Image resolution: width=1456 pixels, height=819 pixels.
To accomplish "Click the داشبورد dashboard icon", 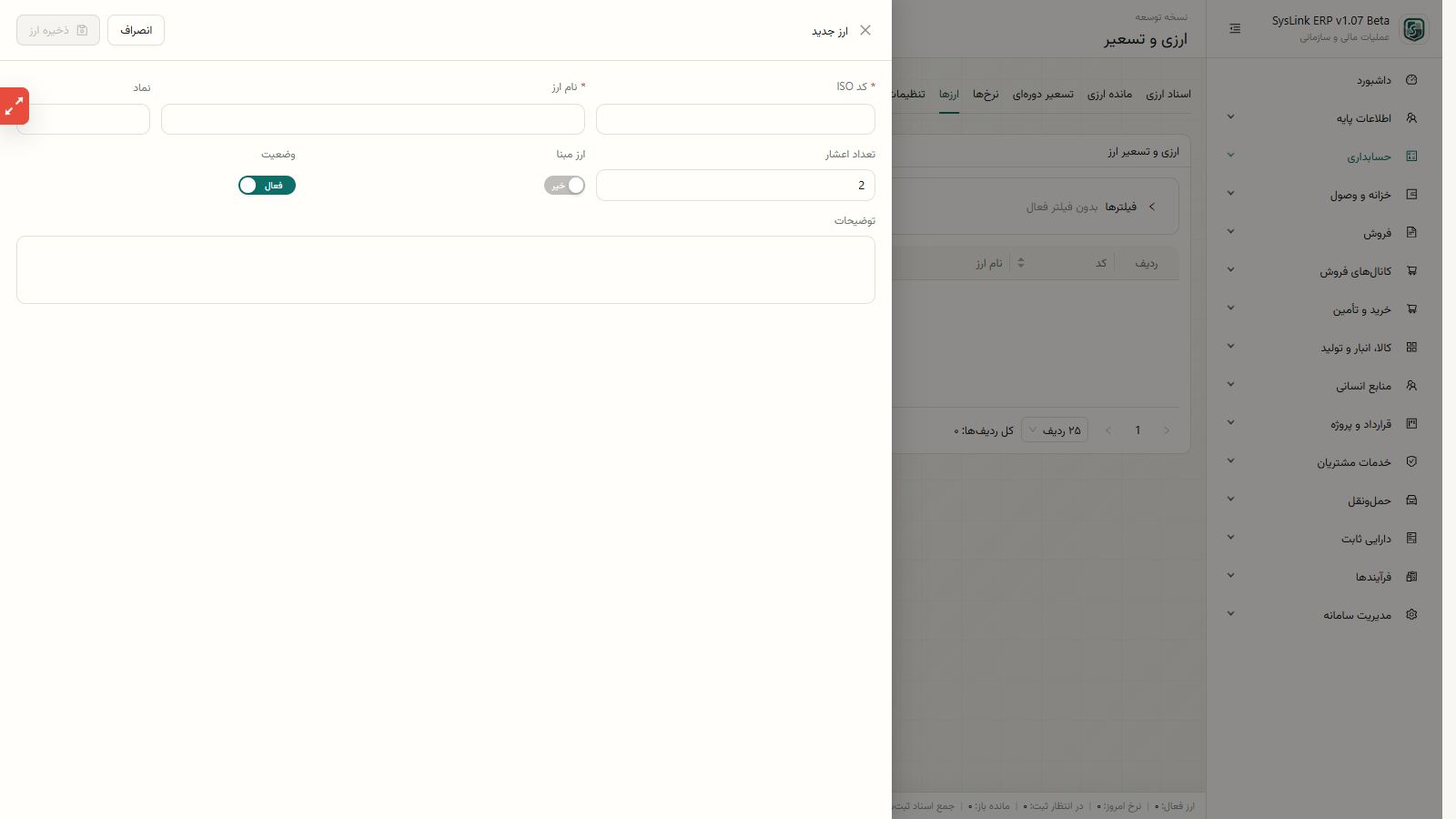I will click(1411, 80).
